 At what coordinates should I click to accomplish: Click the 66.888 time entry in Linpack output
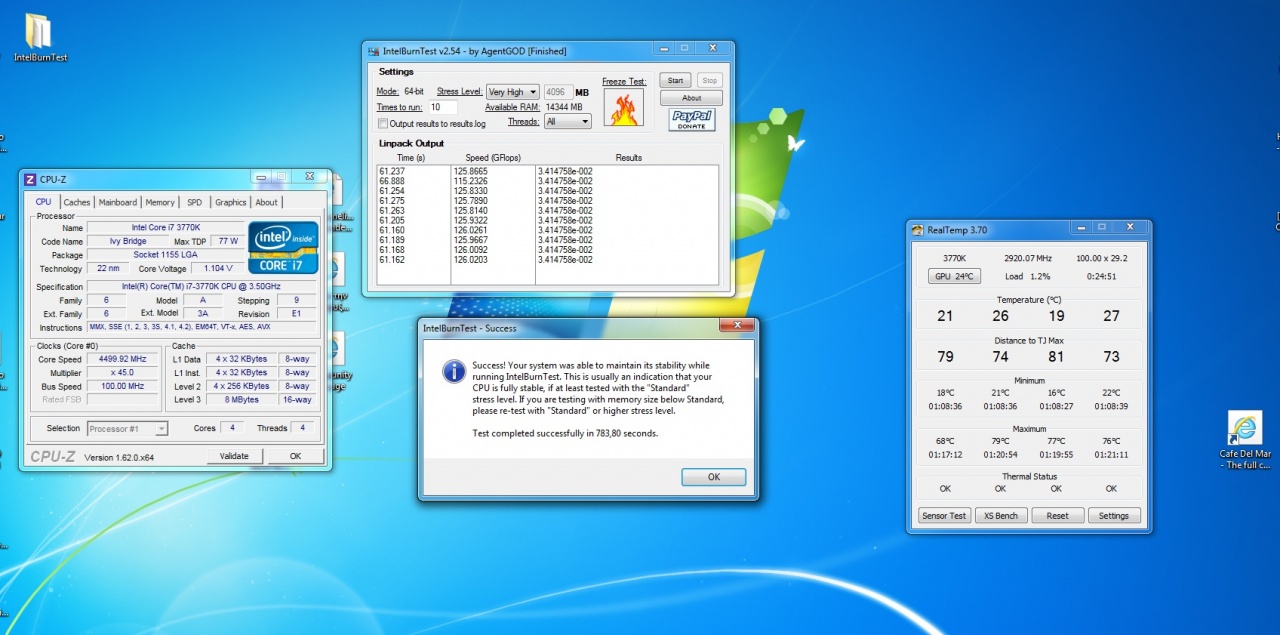click(392, 181)
